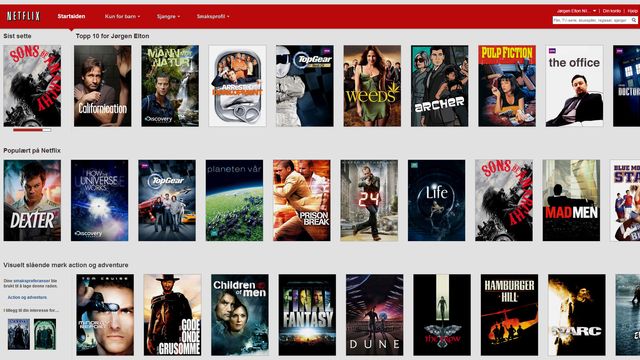Open the Final Fantasy poster
Image resolution: width=640 pixels, height=360 pixels.
click(x=307, y=315)
